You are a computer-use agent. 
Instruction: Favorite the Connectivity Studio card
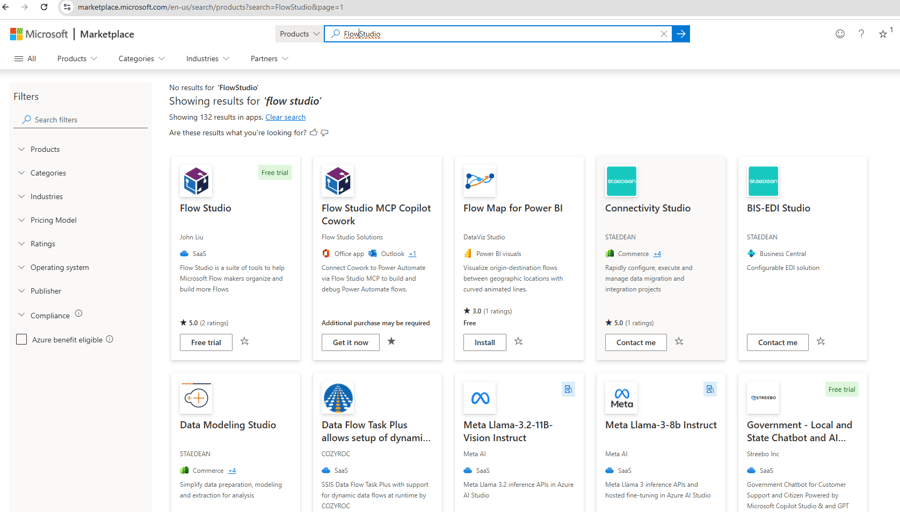[x=679, y=342]
